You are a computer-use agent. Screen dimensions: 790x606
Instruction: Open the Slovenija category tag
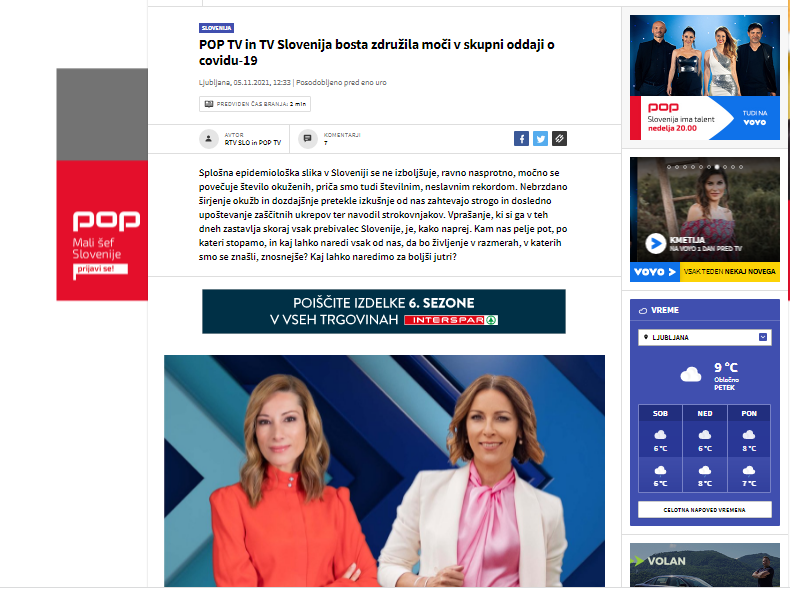(x=216, y=28)
